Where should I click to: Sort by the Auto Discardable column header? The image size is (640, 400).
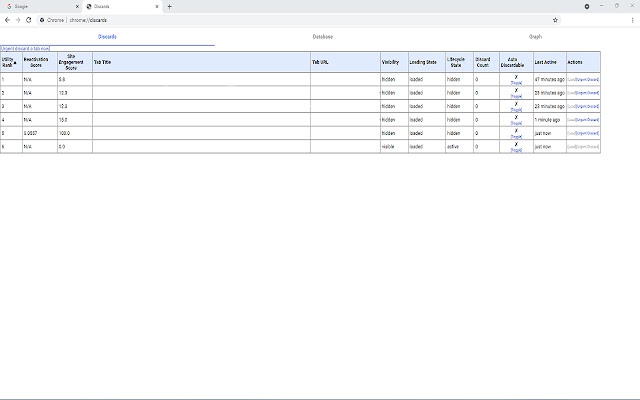[x=516, y=62]
